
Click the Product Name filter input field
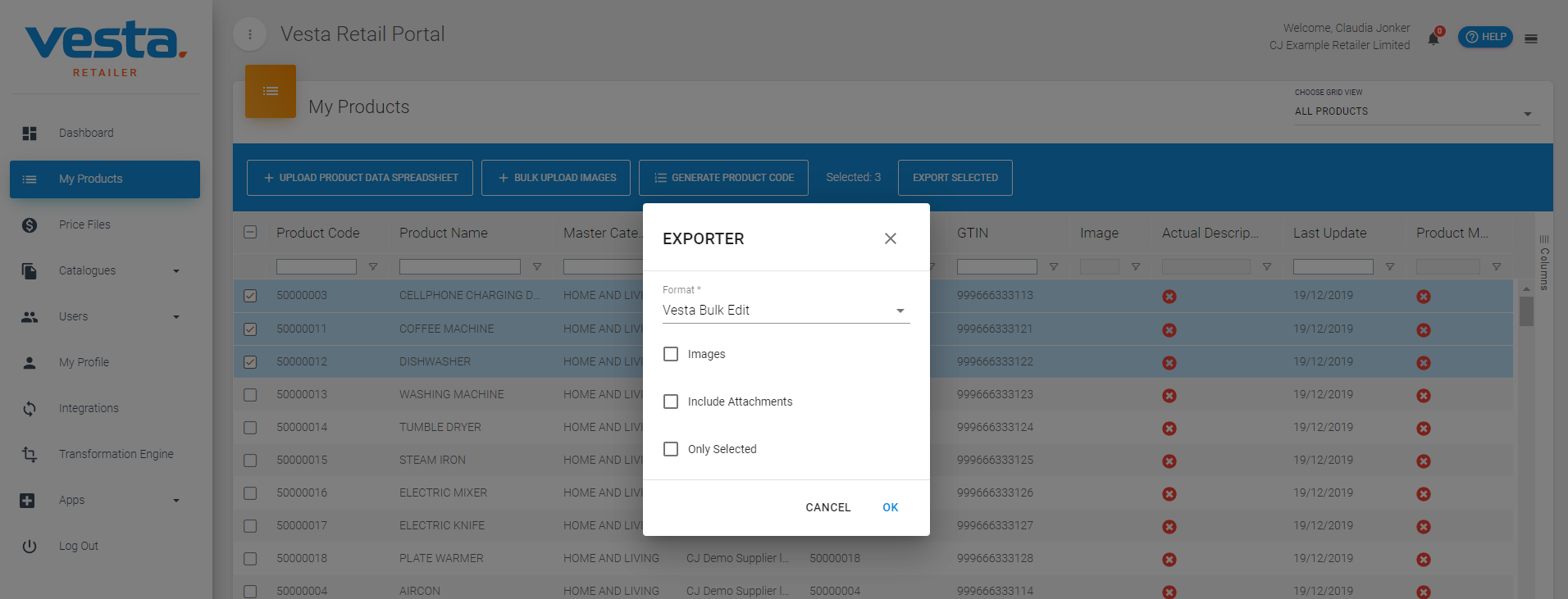click(460, 266)
